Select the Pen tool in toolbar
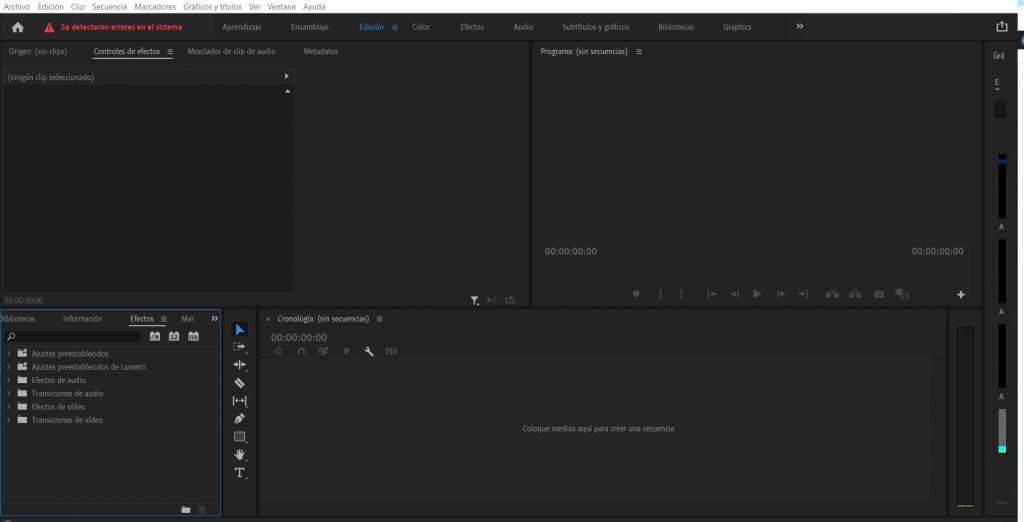The width and height of the screenshot is (1024, 522). click(239, 419)
